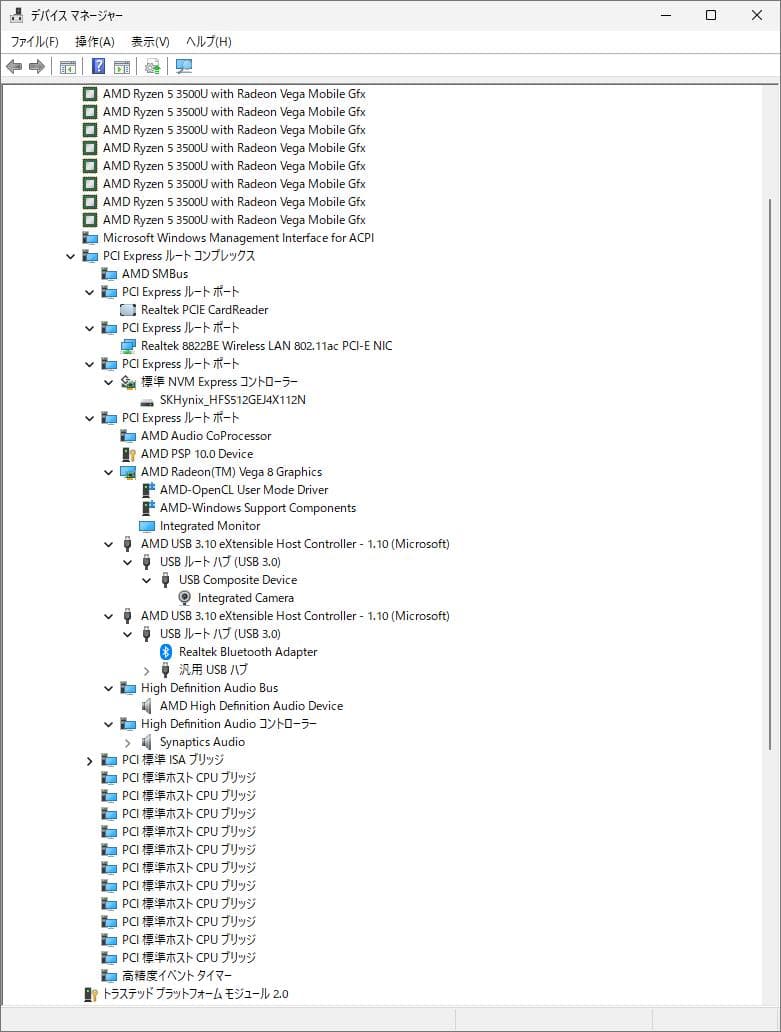Click the Show/Hide action pane toolbar icon
Screen dimensions: 781x1032
pos(122,67)
